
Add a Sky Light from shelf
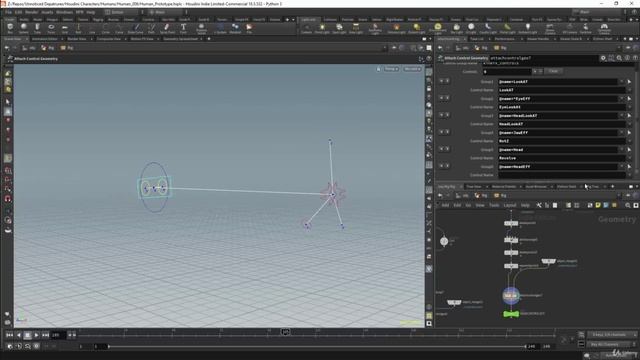pos(457,28)
